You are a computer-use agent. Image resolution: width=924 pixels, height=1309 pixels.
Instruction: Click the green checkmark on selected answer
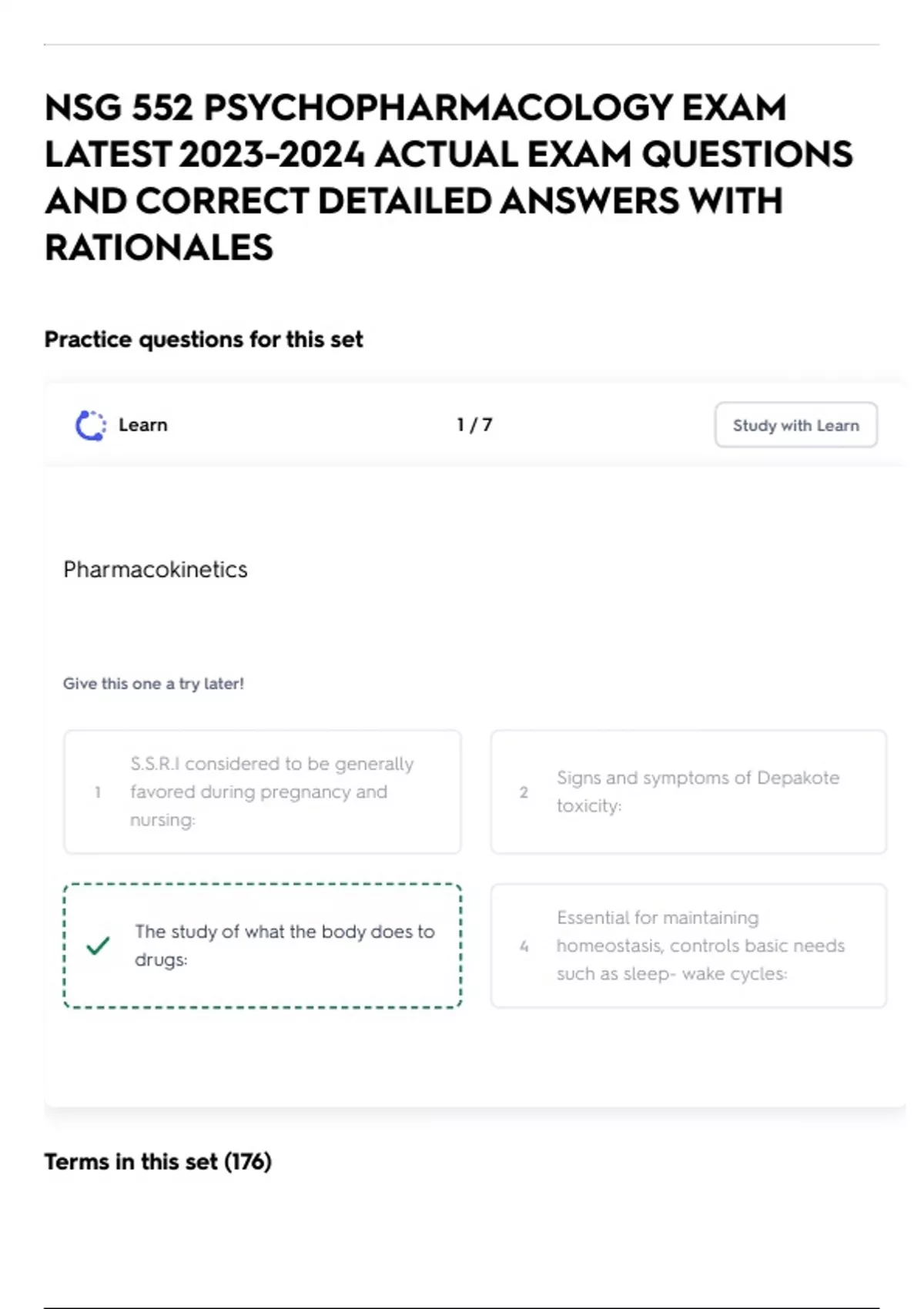click(98, 946)
